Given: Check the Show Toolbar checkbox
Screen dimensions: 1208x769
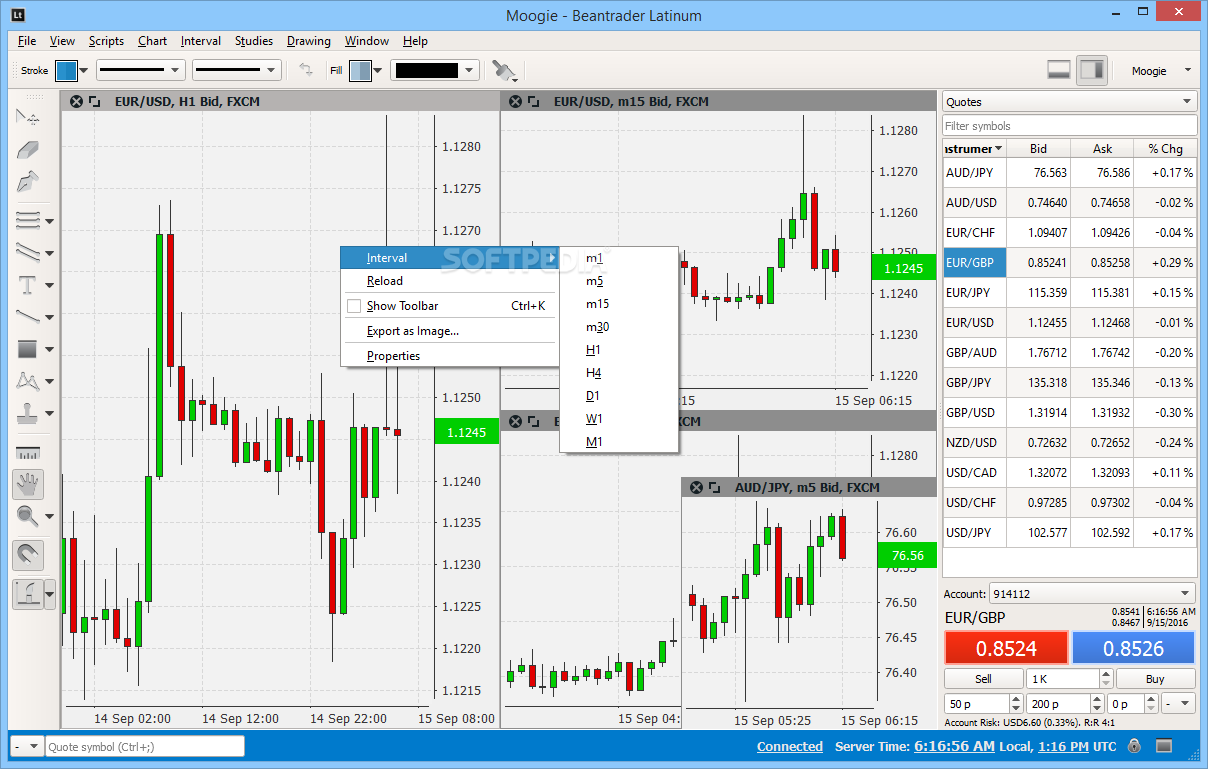Looking at the screenshot, I should click(x=354, y=306).
